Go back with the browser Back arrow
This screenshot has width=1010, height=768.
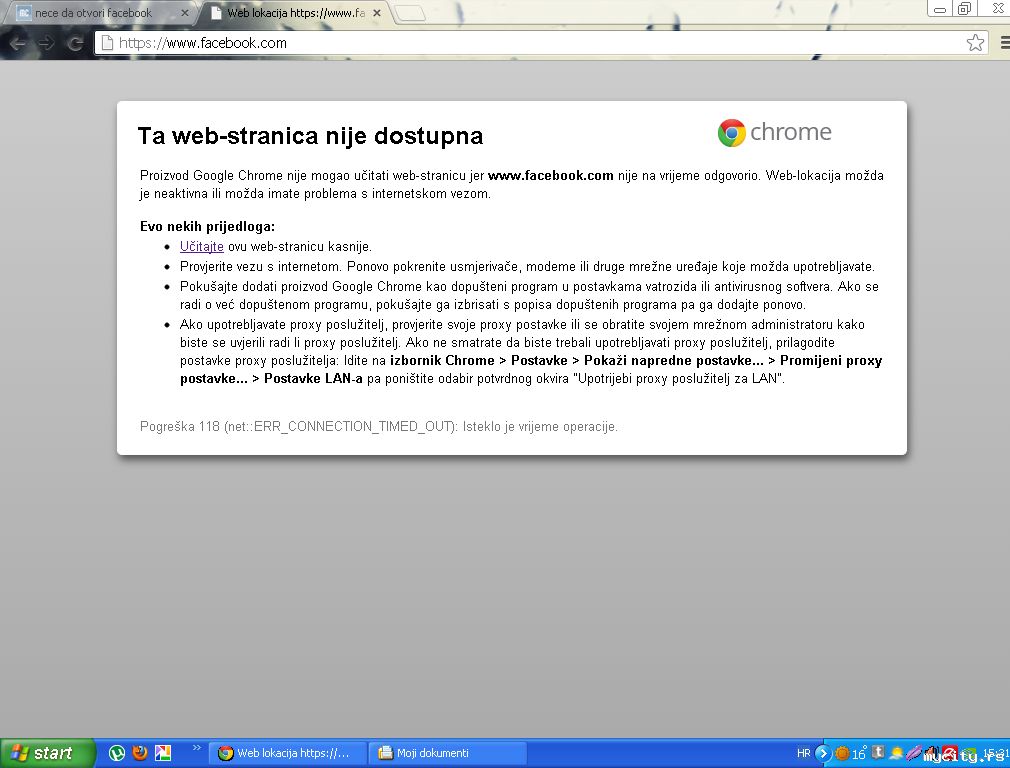18,43
